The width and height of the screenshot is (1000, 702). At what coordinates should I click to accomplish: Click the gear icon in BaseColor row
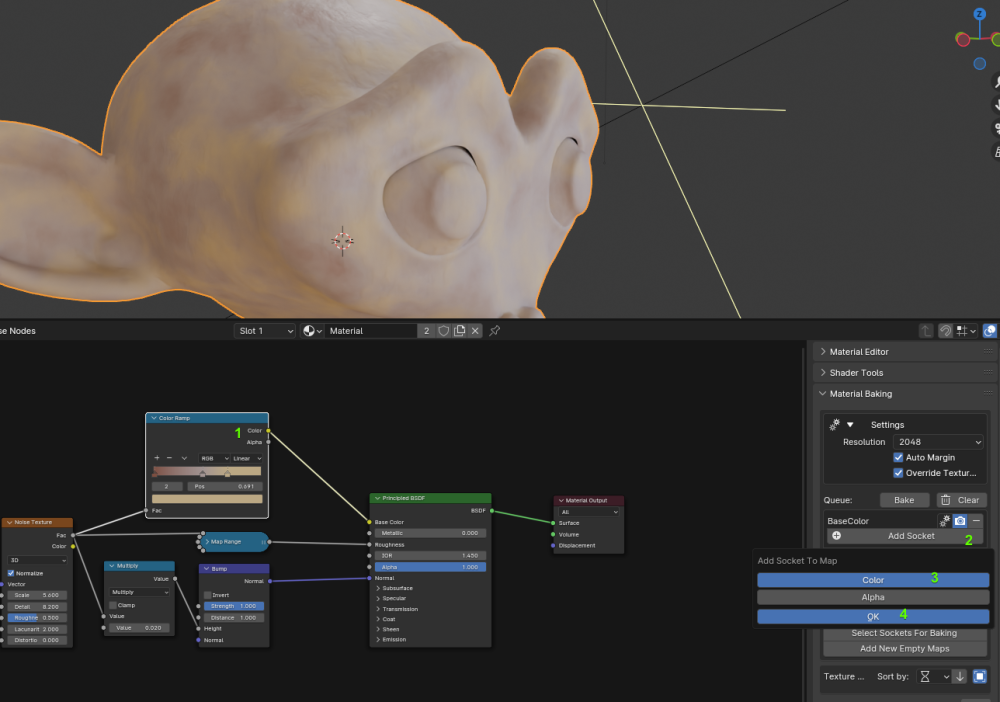pyautogui.click(x=943, y=521)
